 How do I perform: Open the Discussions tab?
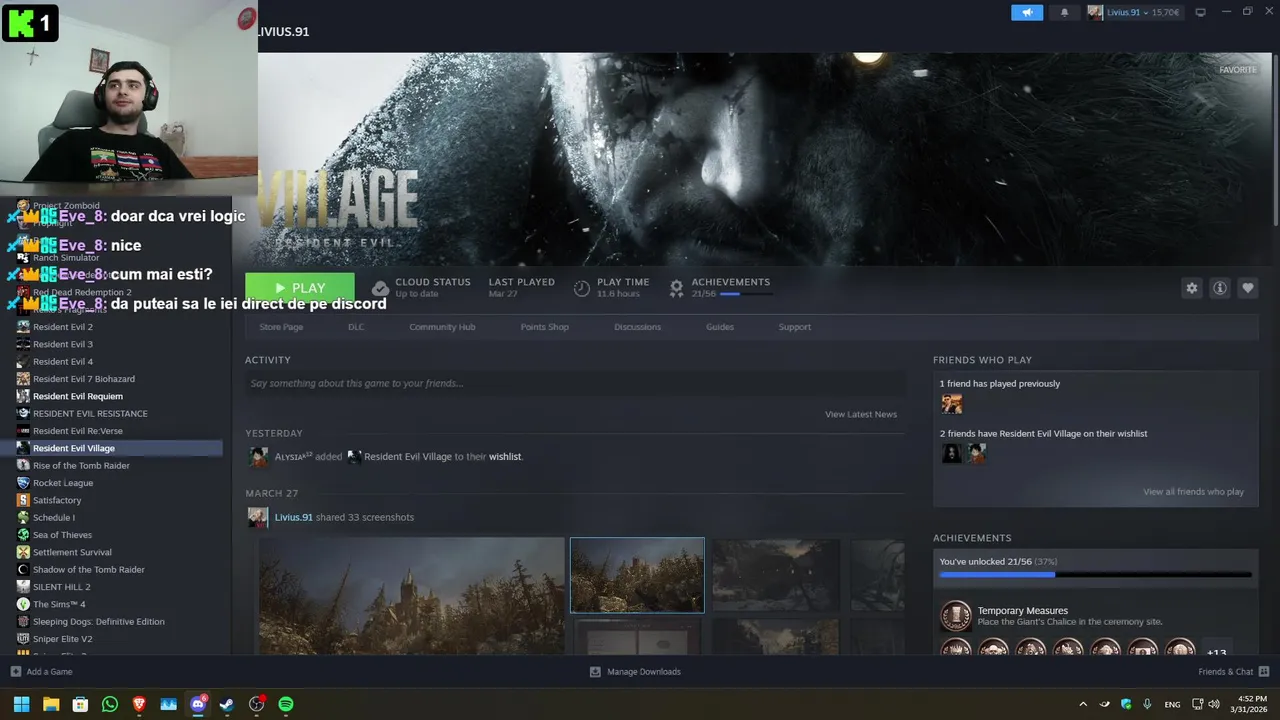(637, 327)
